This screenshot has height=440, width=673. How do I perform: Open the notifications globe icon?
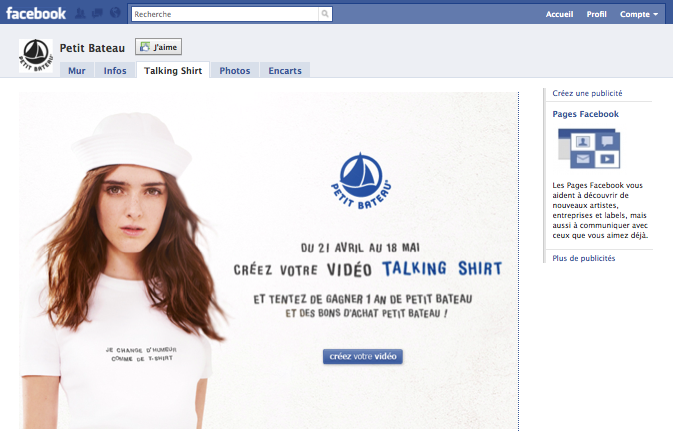tap(115, 13)
